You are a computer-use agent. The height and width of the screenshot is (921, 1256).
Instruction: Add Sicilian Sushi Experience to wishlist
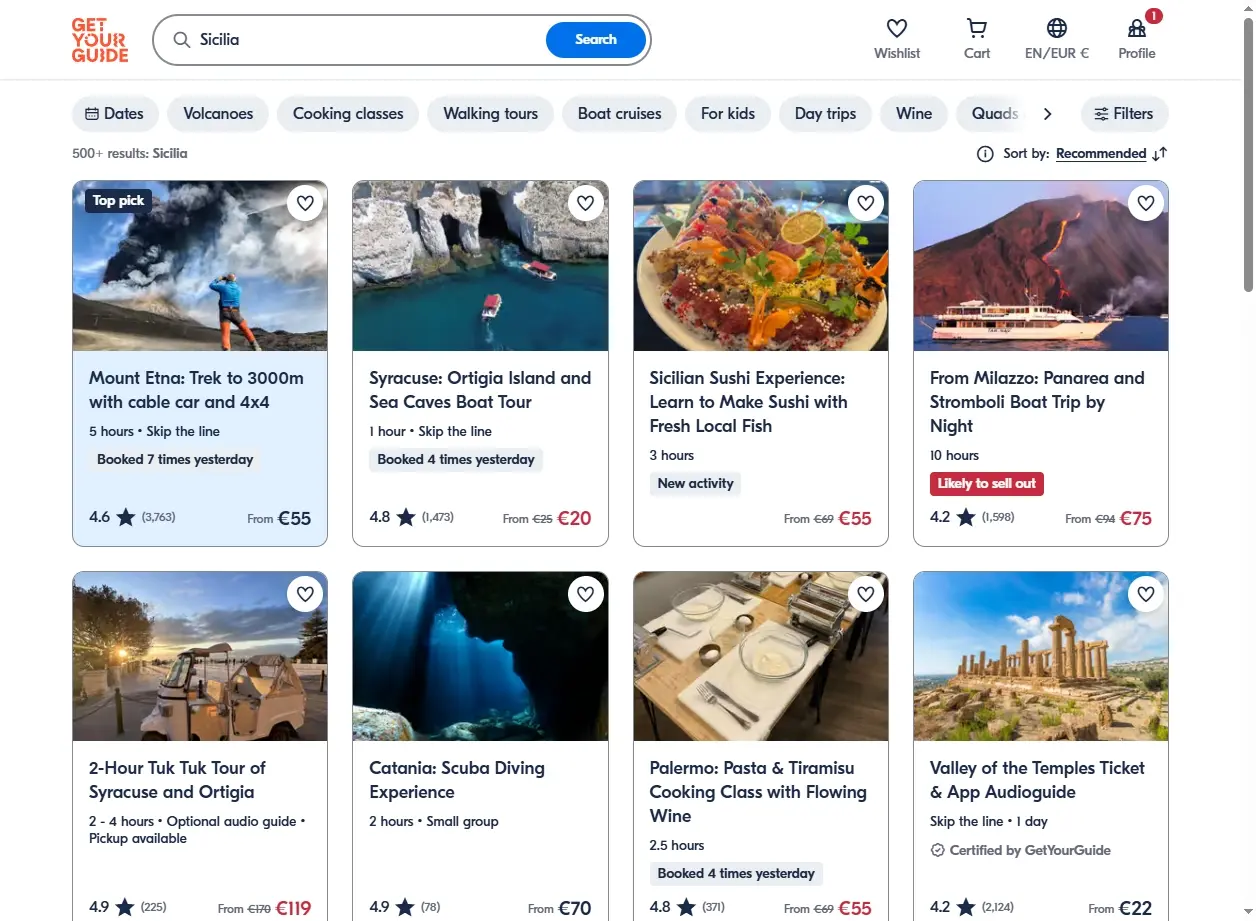click(866, 203)
